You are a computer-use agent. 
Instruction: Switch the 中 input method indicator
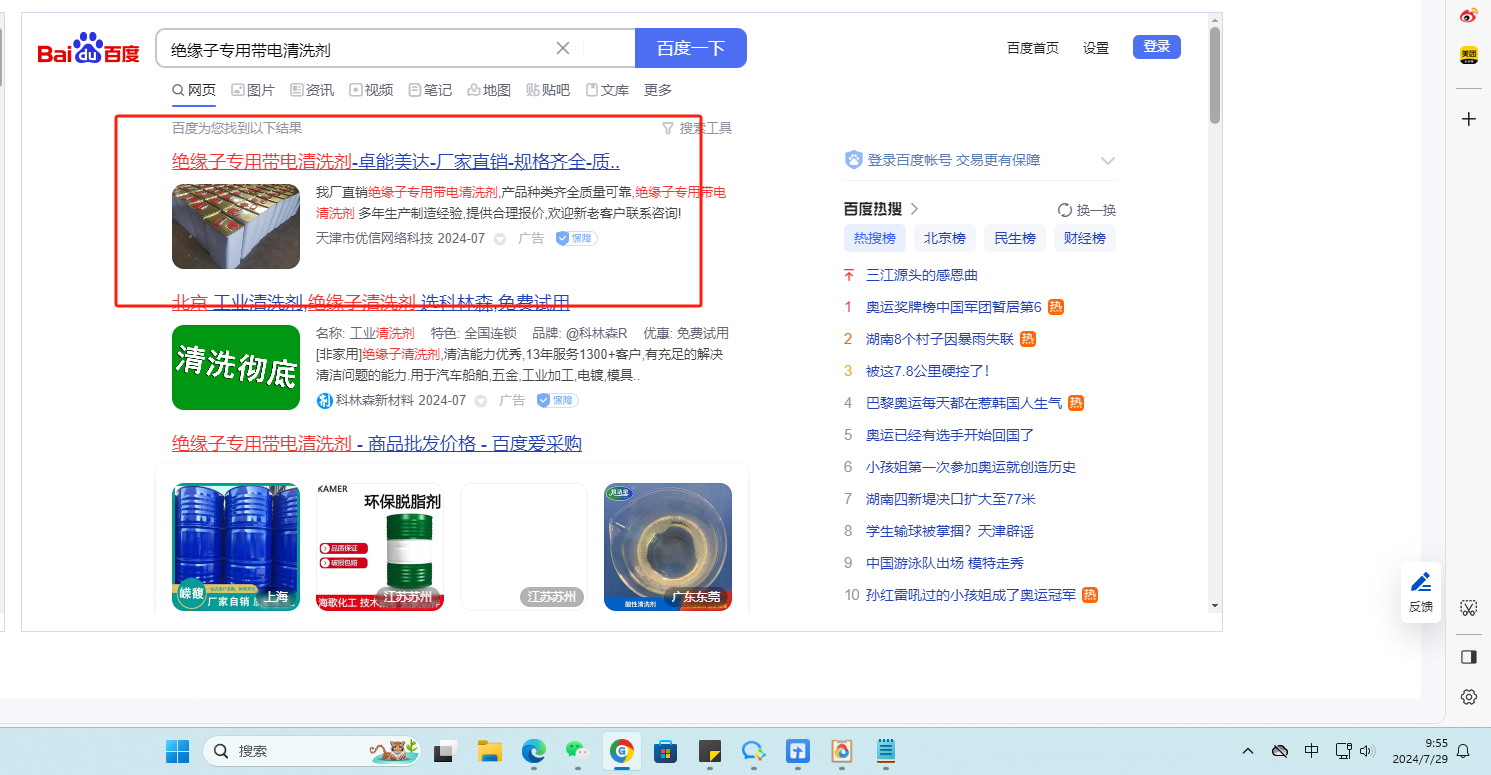[1312, 751]
